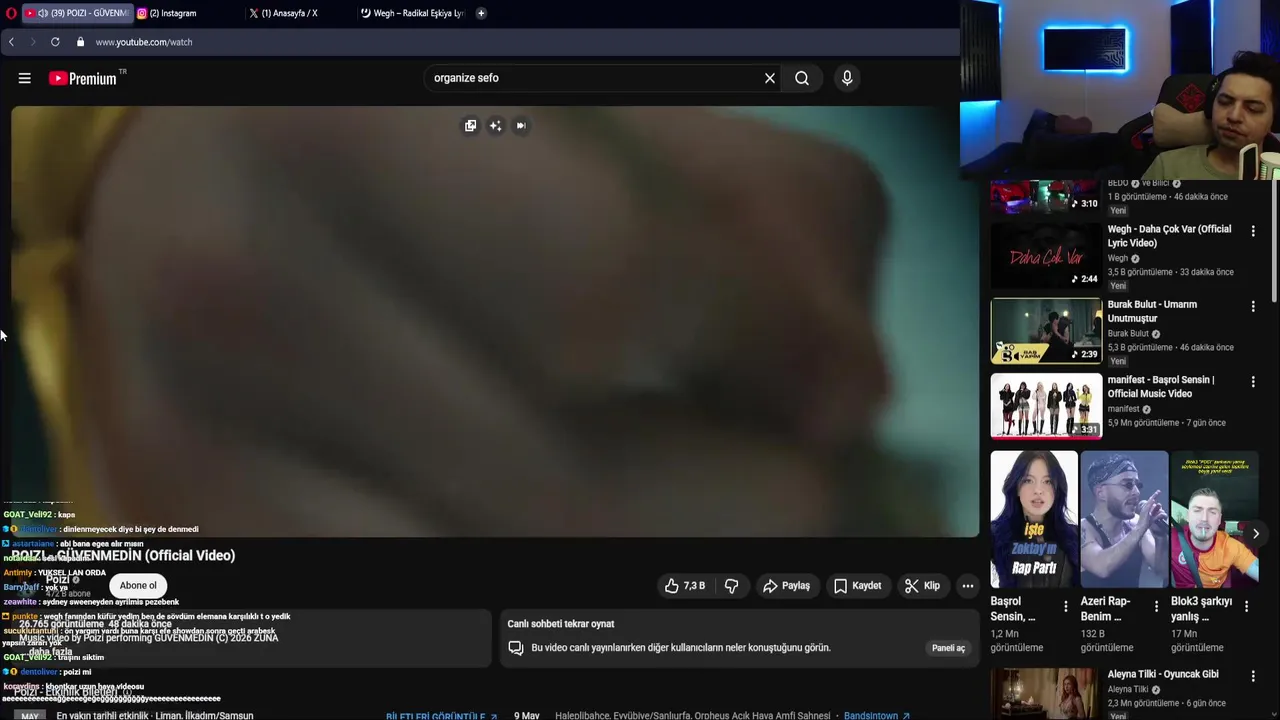
Task: Open Bandsintown link
Action: (876, 716)
